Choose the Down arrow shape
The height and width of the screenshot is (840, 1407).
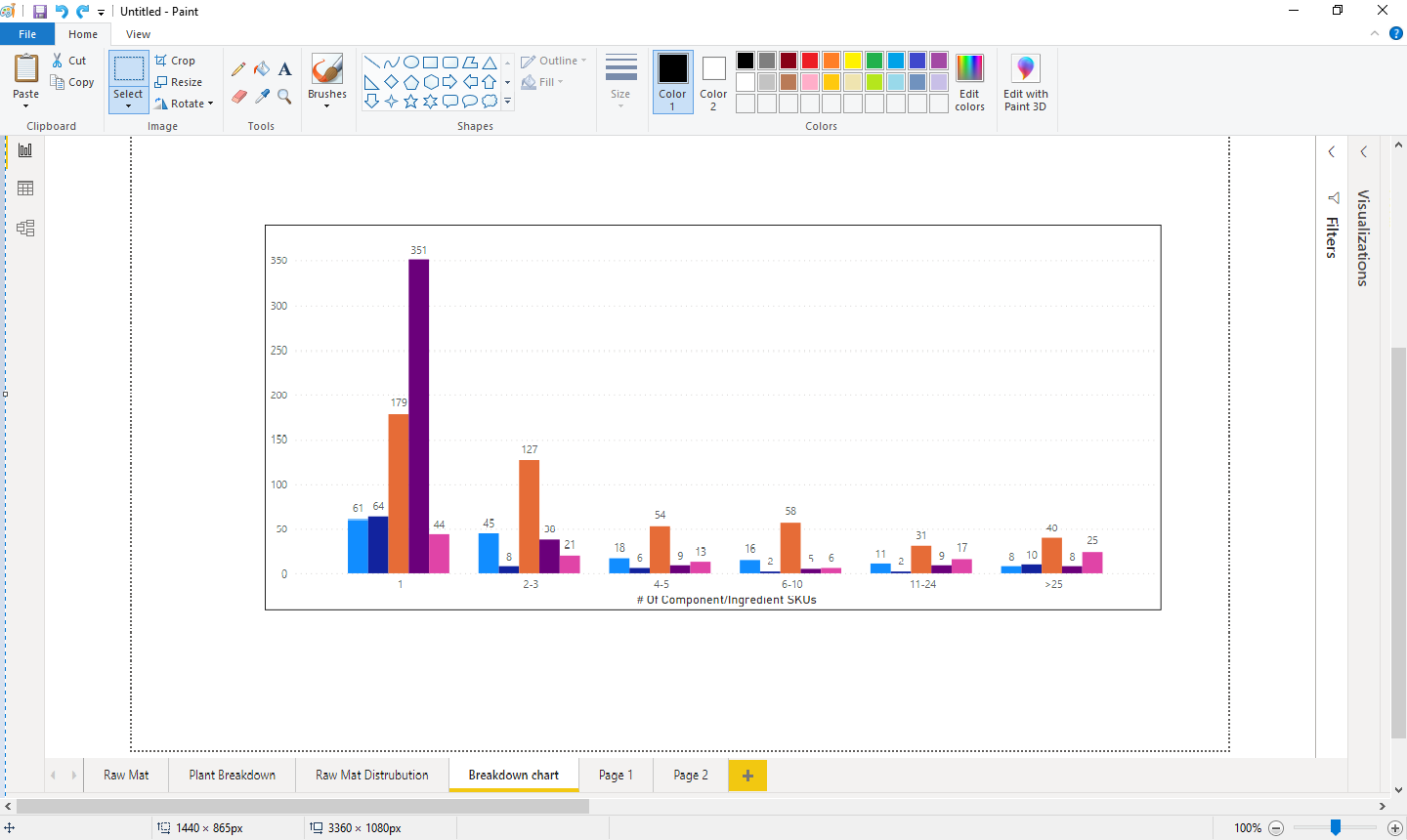coord(371,101)
